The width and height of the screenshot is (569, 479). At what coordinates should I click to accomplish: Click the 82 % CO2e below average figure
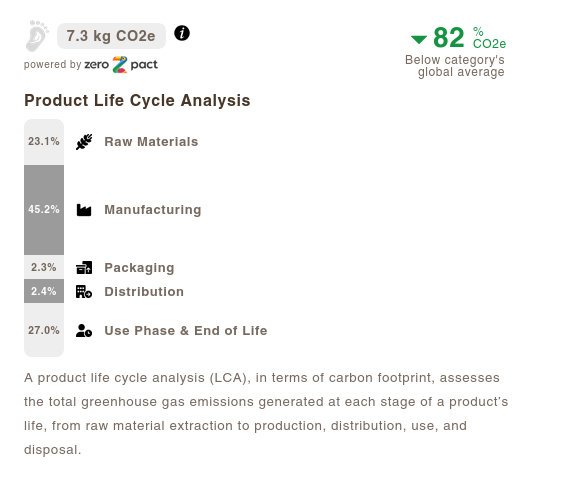pos(458,37)
